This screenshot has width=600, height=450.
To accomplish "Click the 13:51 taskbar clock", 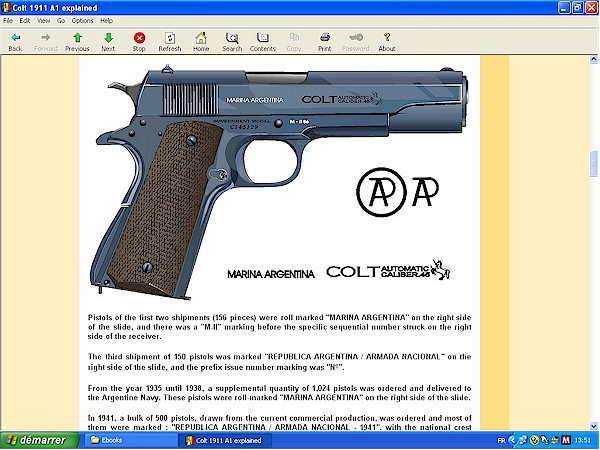I will click(x=583, y=440).
